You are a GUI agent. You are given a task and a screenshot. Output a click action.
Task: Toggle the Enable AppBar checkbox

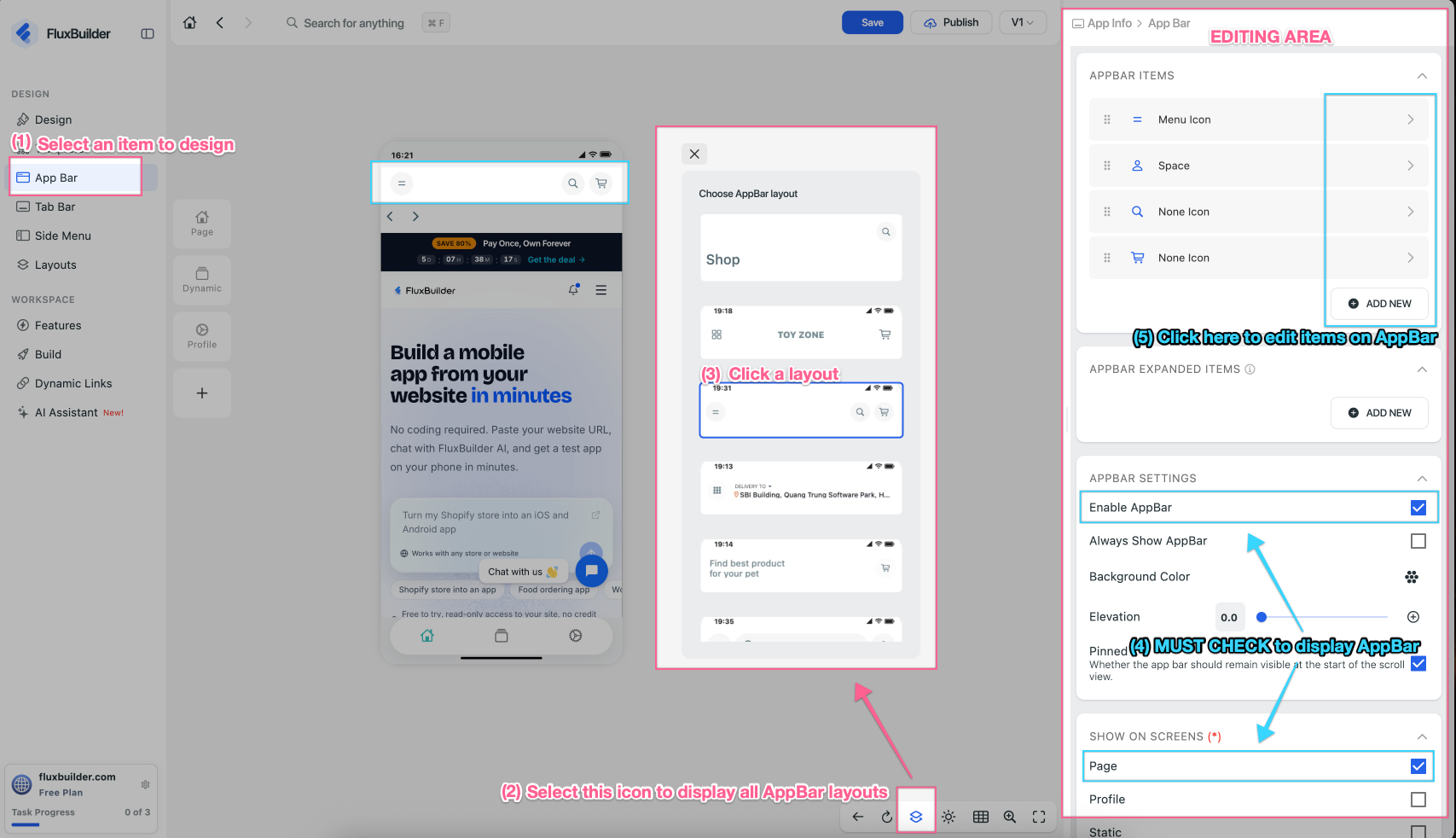pyautogui.click(x=1418, y=508)
